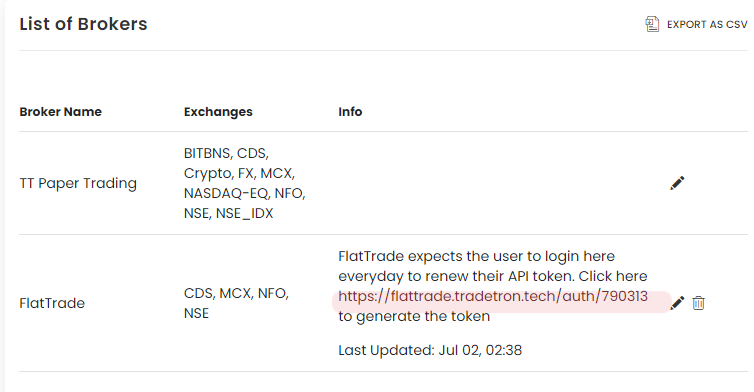Click the Exchanges column header
Image resolution: width=754 pixels, height=392 pixels.
pyautogui.click(x=218, y=112)
